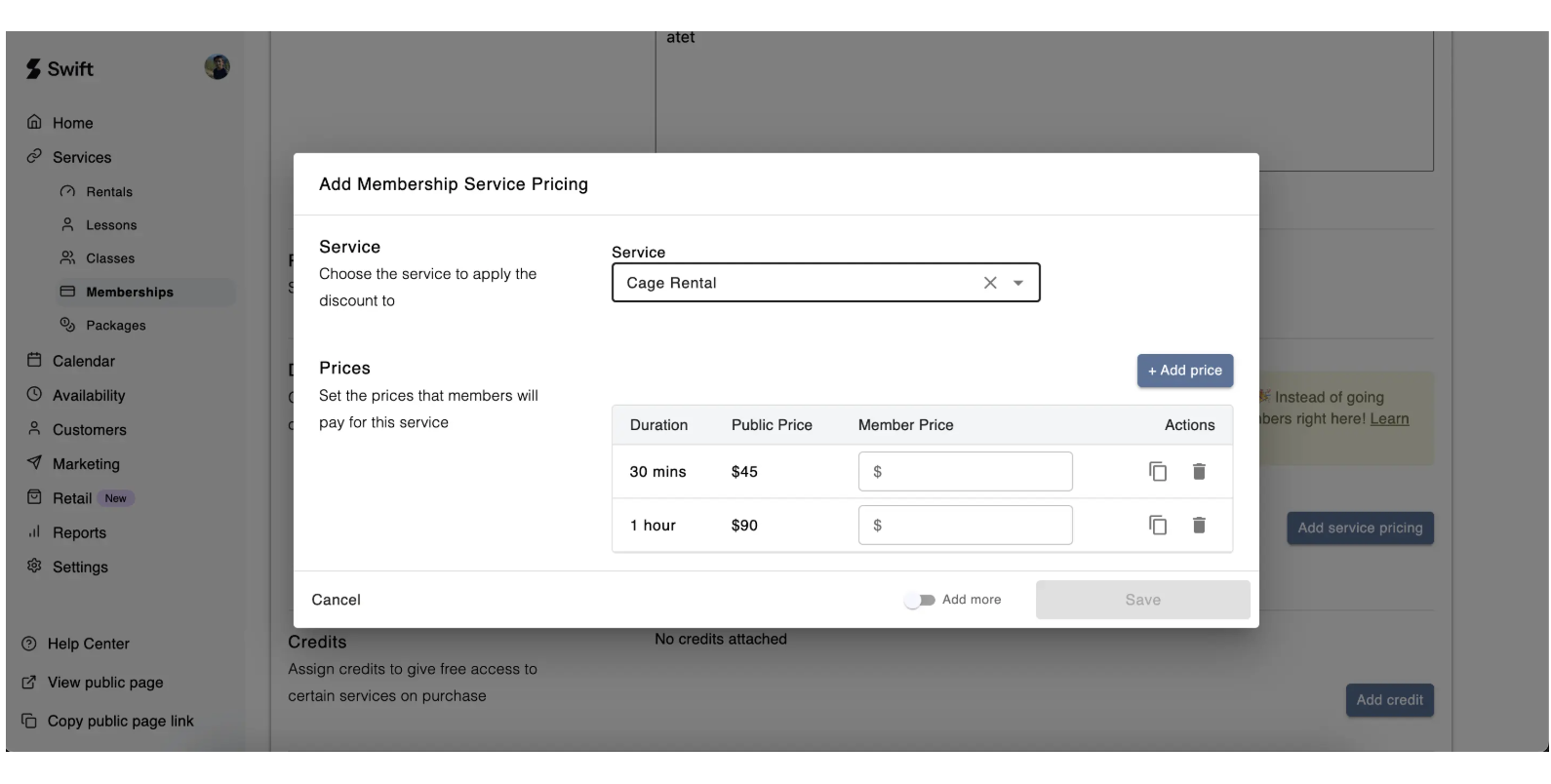
Task: Delete the 1 hour price row
Action: tap(1199, 526)
